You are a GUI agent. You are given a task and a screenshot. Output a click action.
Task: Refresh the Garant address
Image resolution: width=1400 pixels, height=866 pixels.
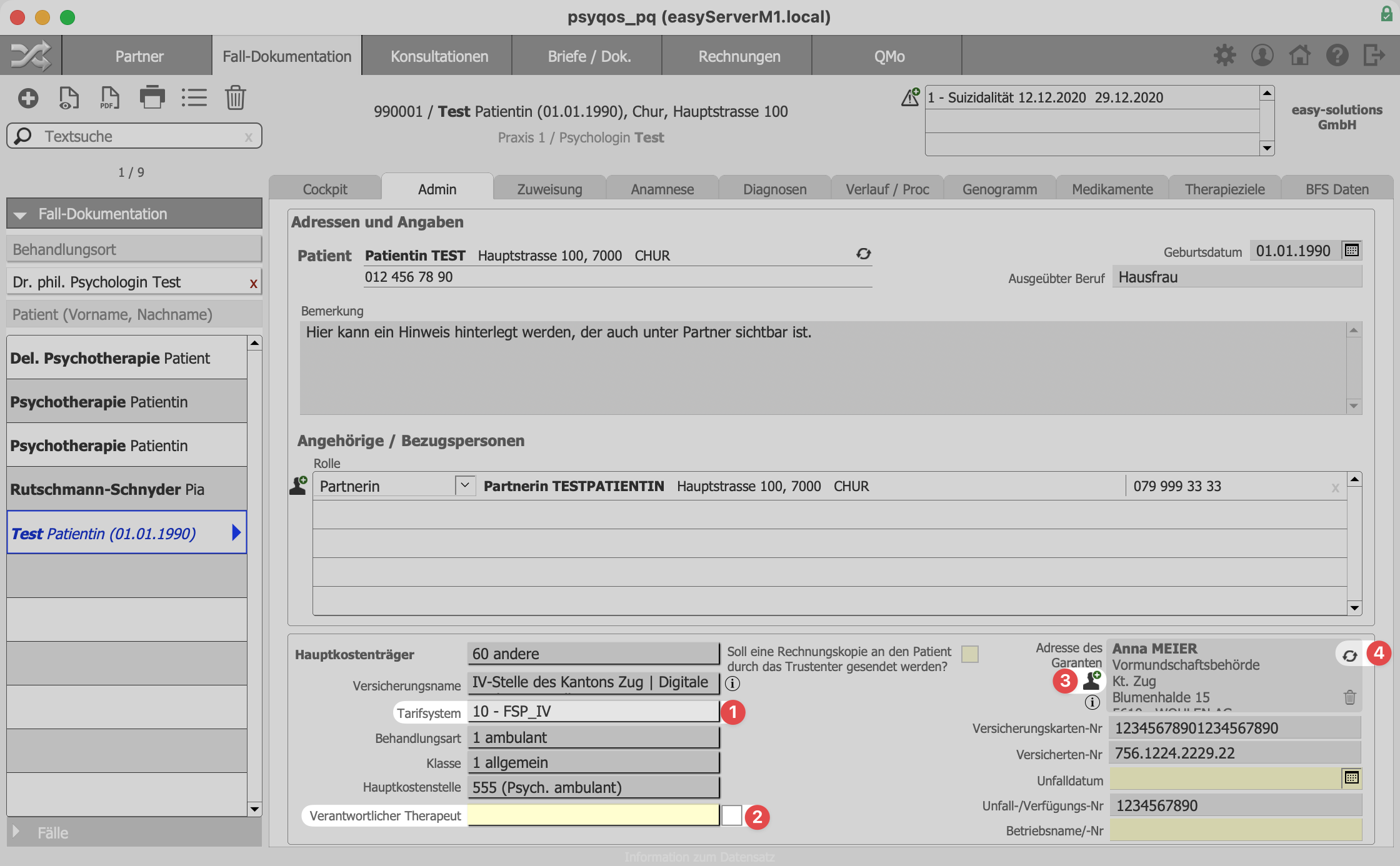point(1350,655)
